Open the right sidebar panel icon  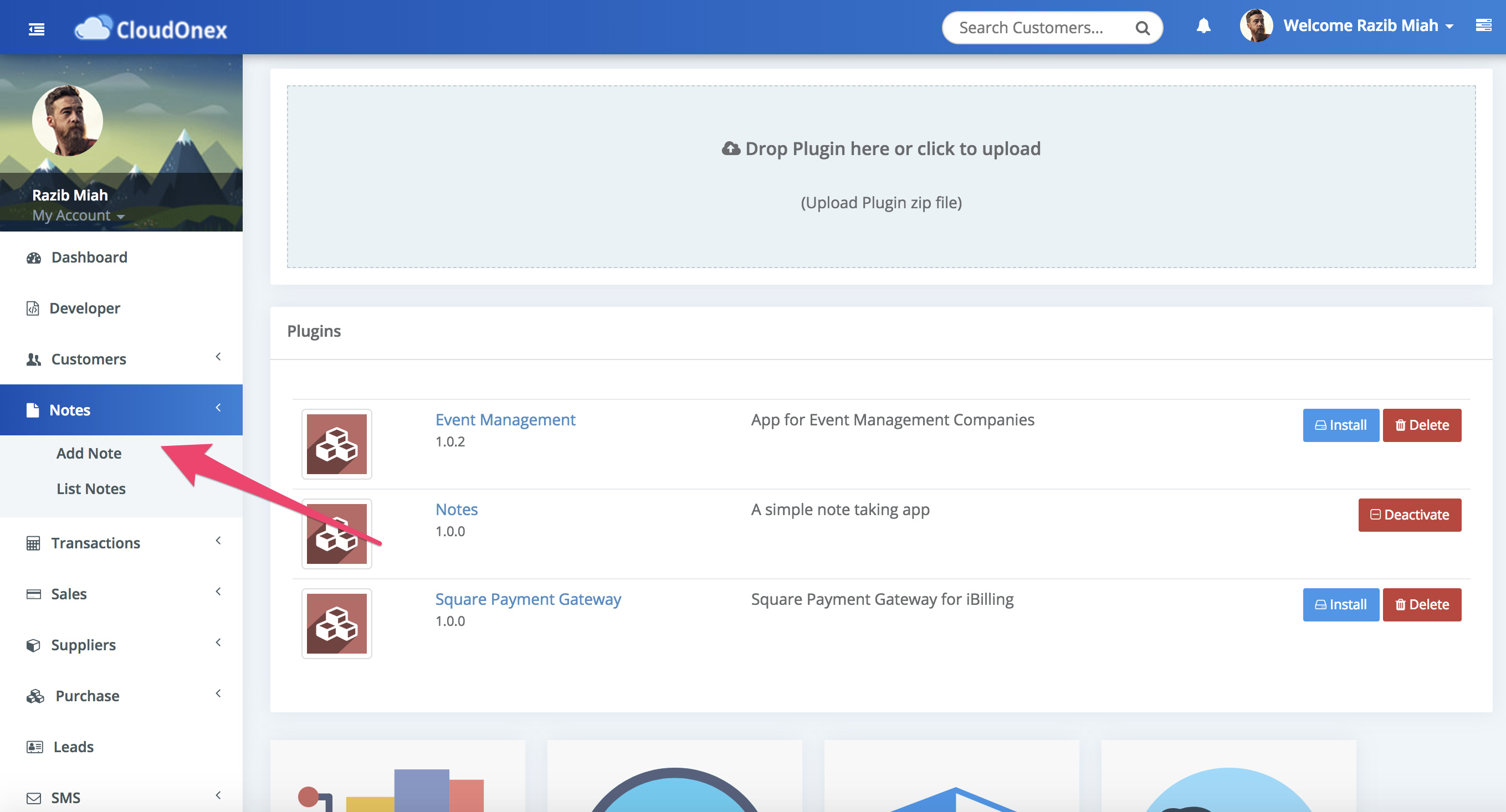point(1483,25)
